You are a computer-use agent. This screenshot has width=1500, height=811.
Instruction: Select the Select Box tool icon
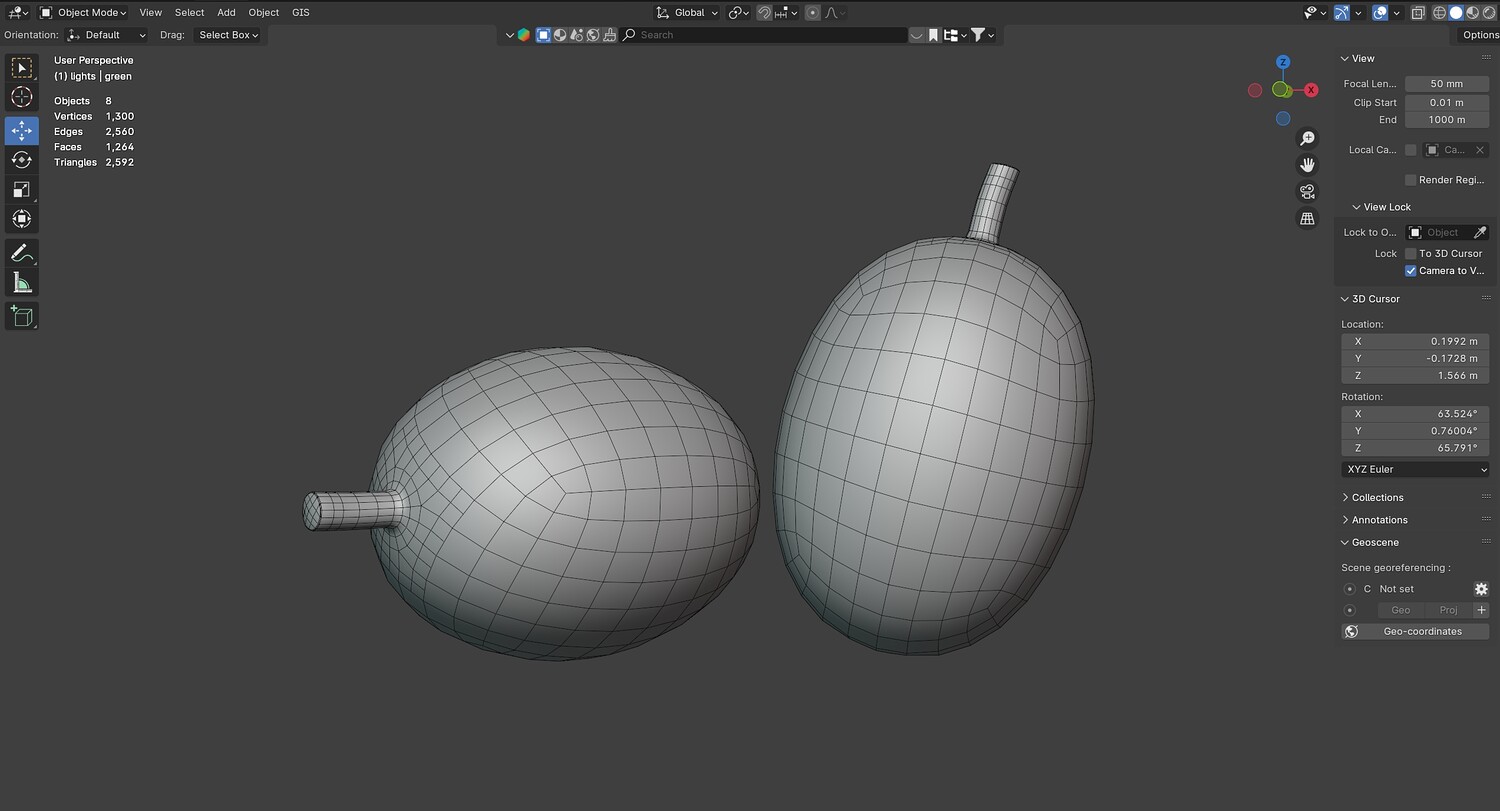[x=21, y=68]
